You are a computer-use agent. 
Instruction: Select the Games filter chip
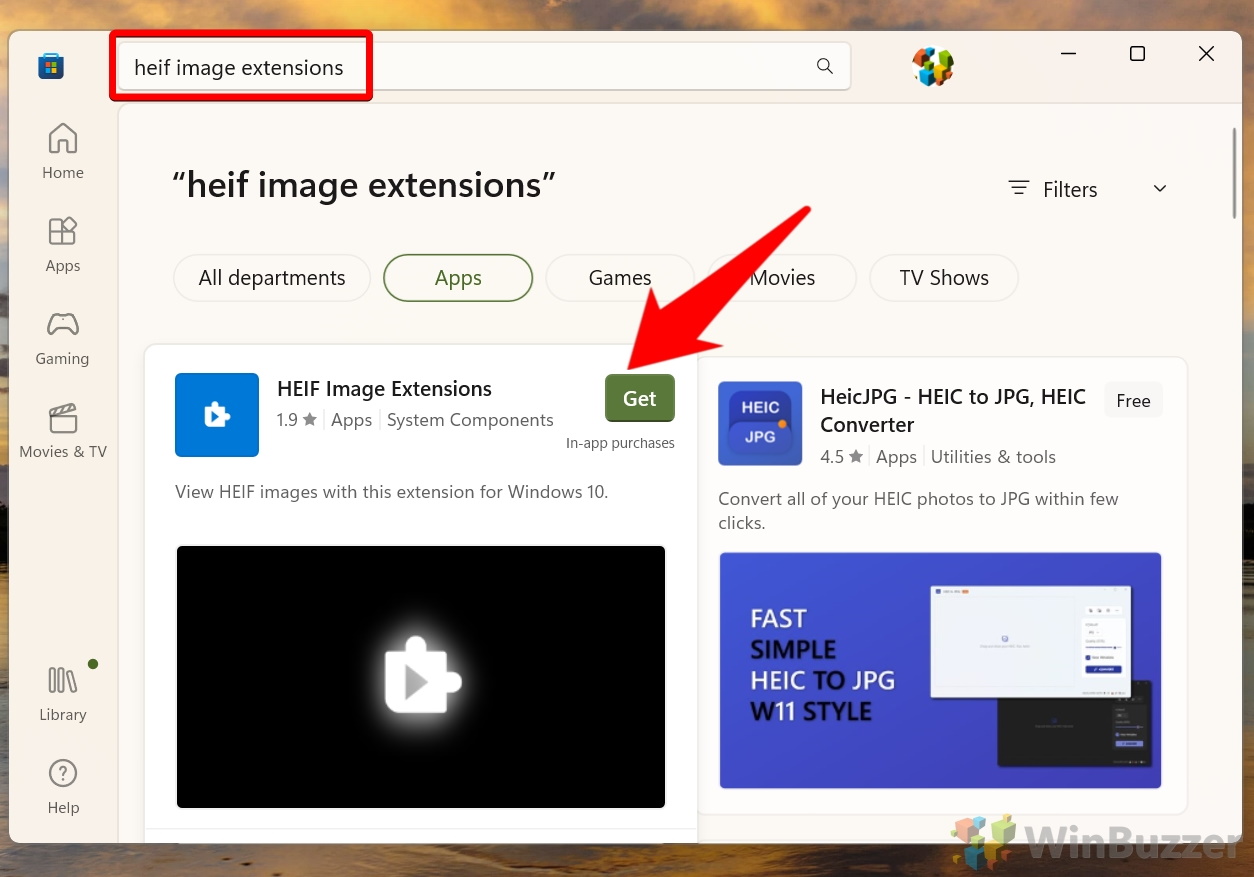pyautogui.click(x=620, y=278)
